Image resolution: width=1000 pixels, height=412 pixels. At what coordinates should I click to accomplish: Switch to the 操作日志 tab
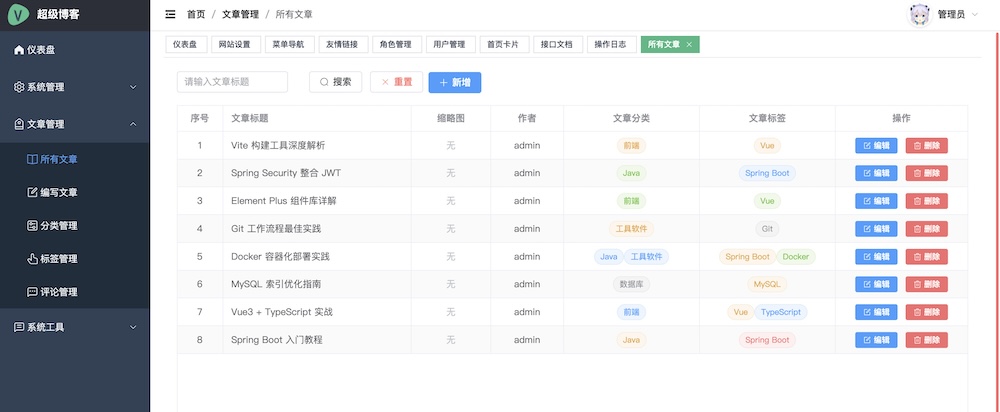click(610, 45)
